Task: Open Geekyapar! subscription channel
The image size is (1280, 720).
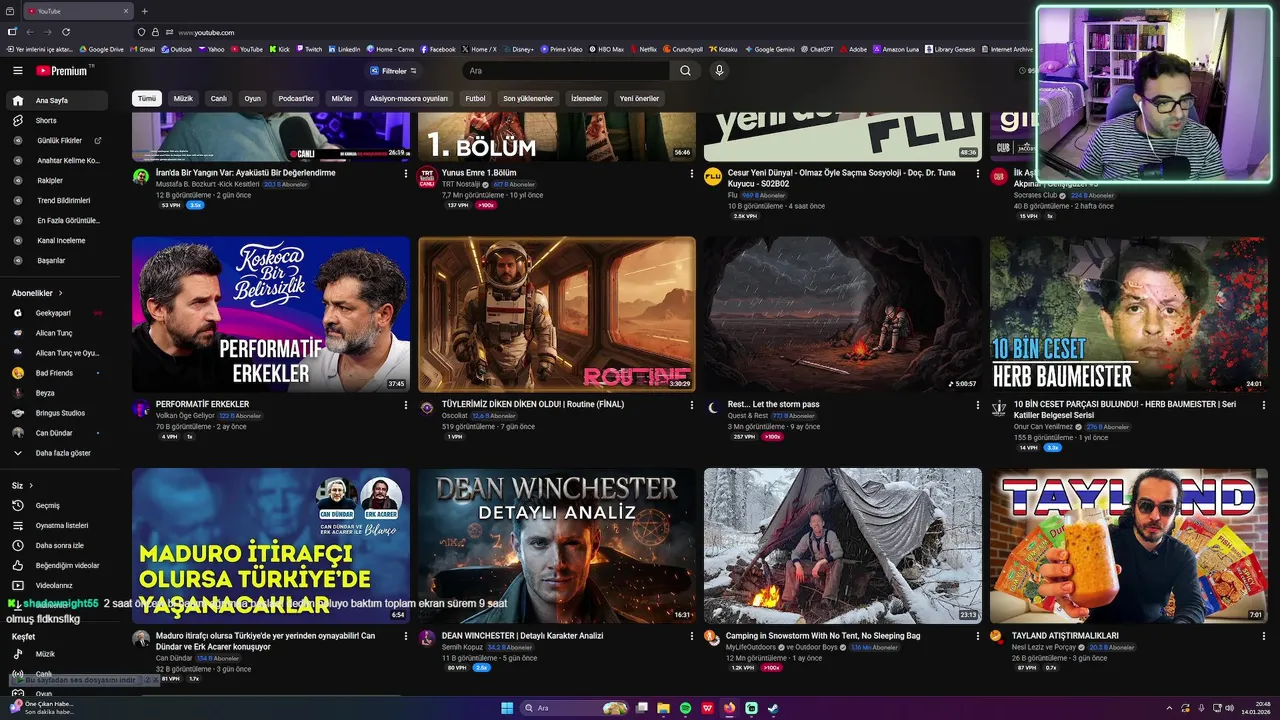Action: (56, 313)
